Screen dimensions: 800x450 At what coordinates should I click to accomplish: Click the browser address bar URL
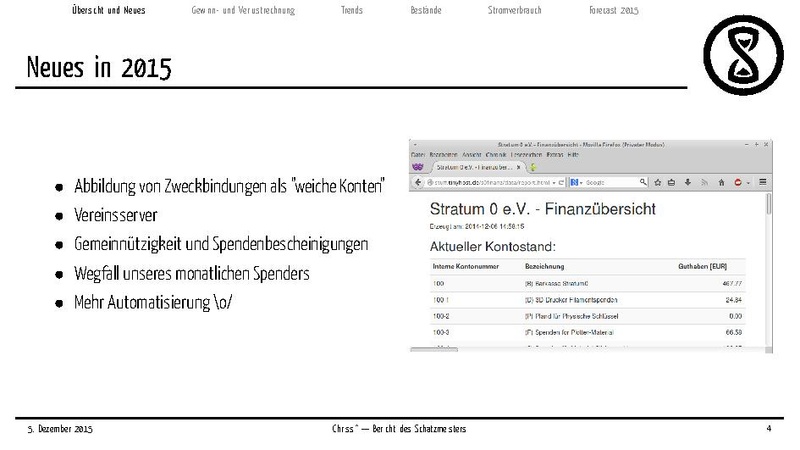[x=492, y=182]
